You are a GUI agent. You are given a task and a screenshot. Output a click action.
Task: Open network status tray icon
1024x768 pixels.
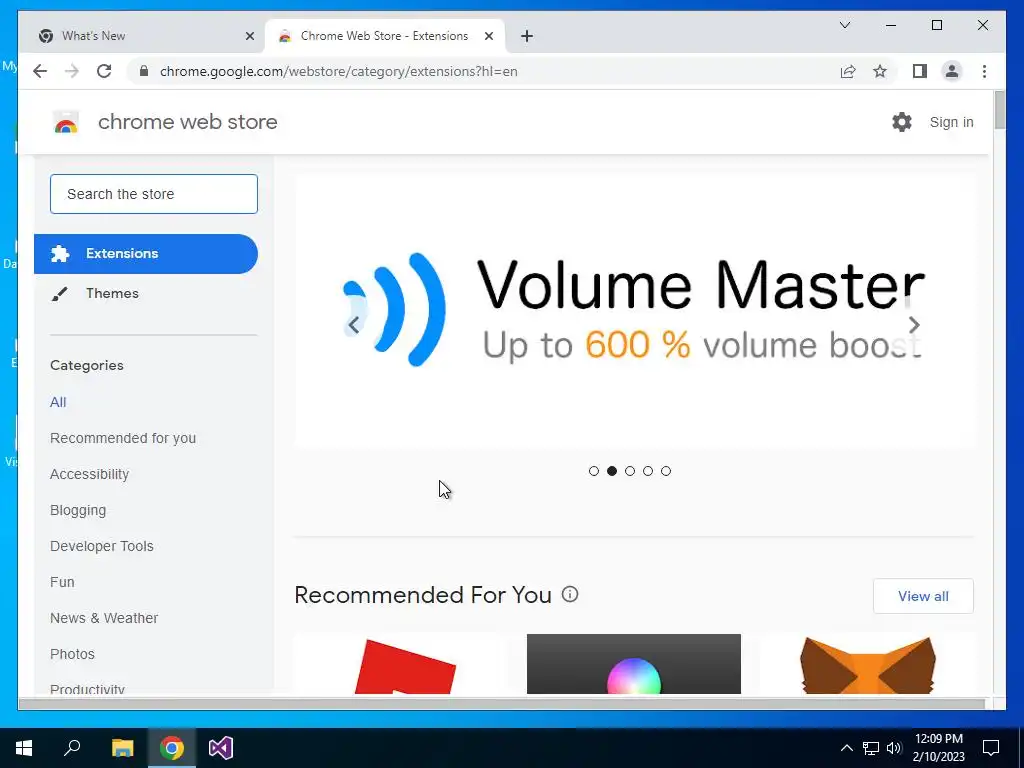871,748
